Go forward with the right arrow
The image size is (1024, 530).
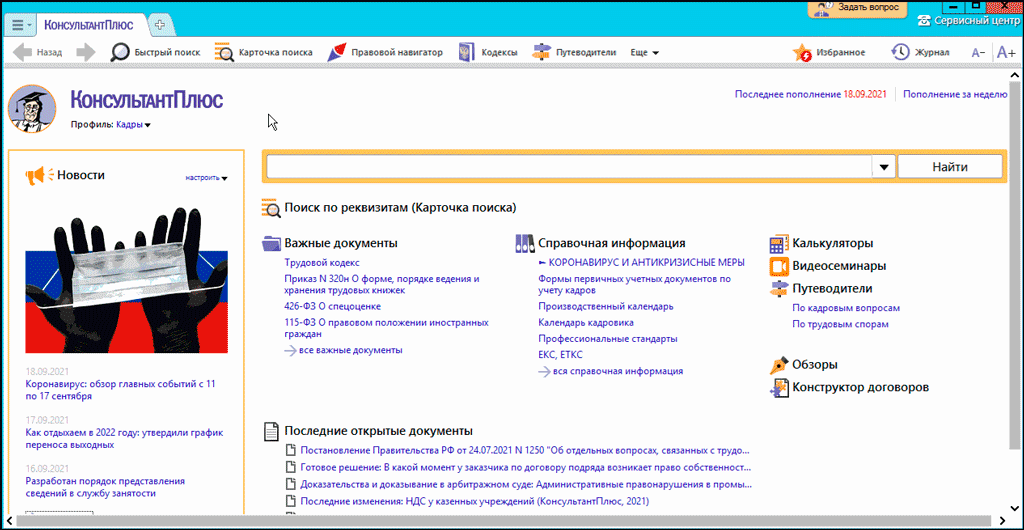coord(86,52)
